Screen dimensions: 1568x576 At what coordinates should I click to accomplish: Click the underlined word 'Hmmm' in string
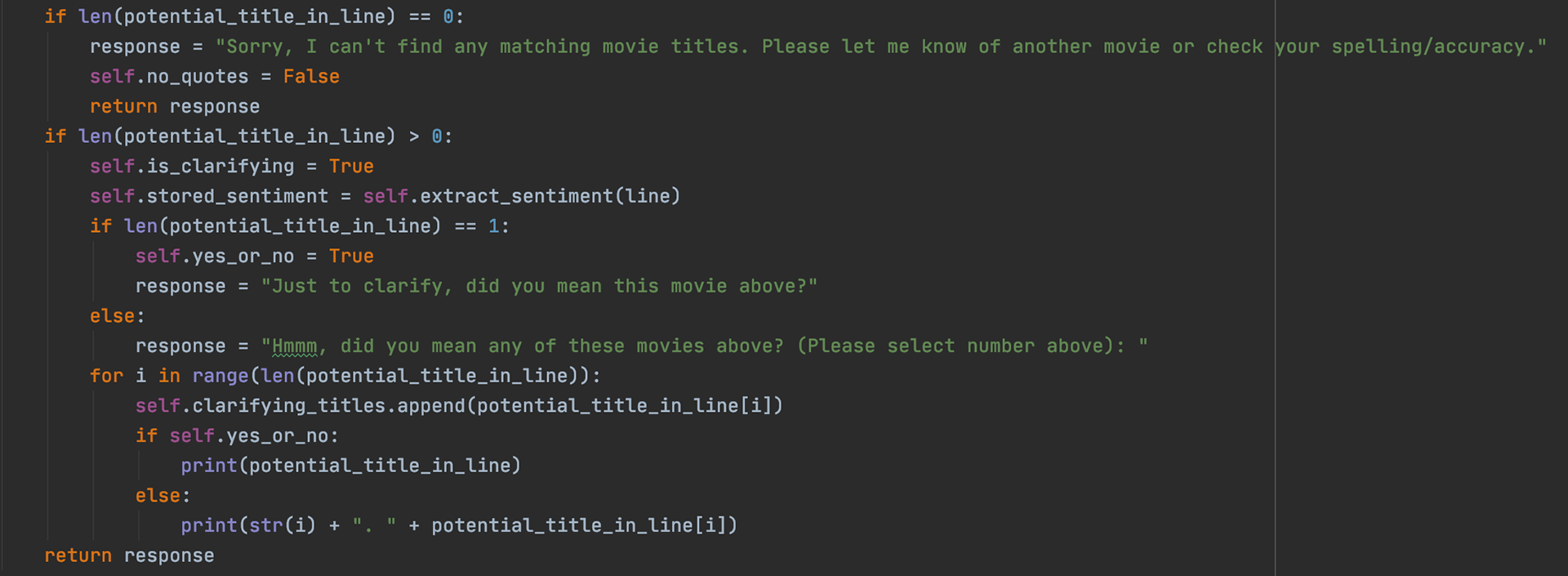[295, 346]
